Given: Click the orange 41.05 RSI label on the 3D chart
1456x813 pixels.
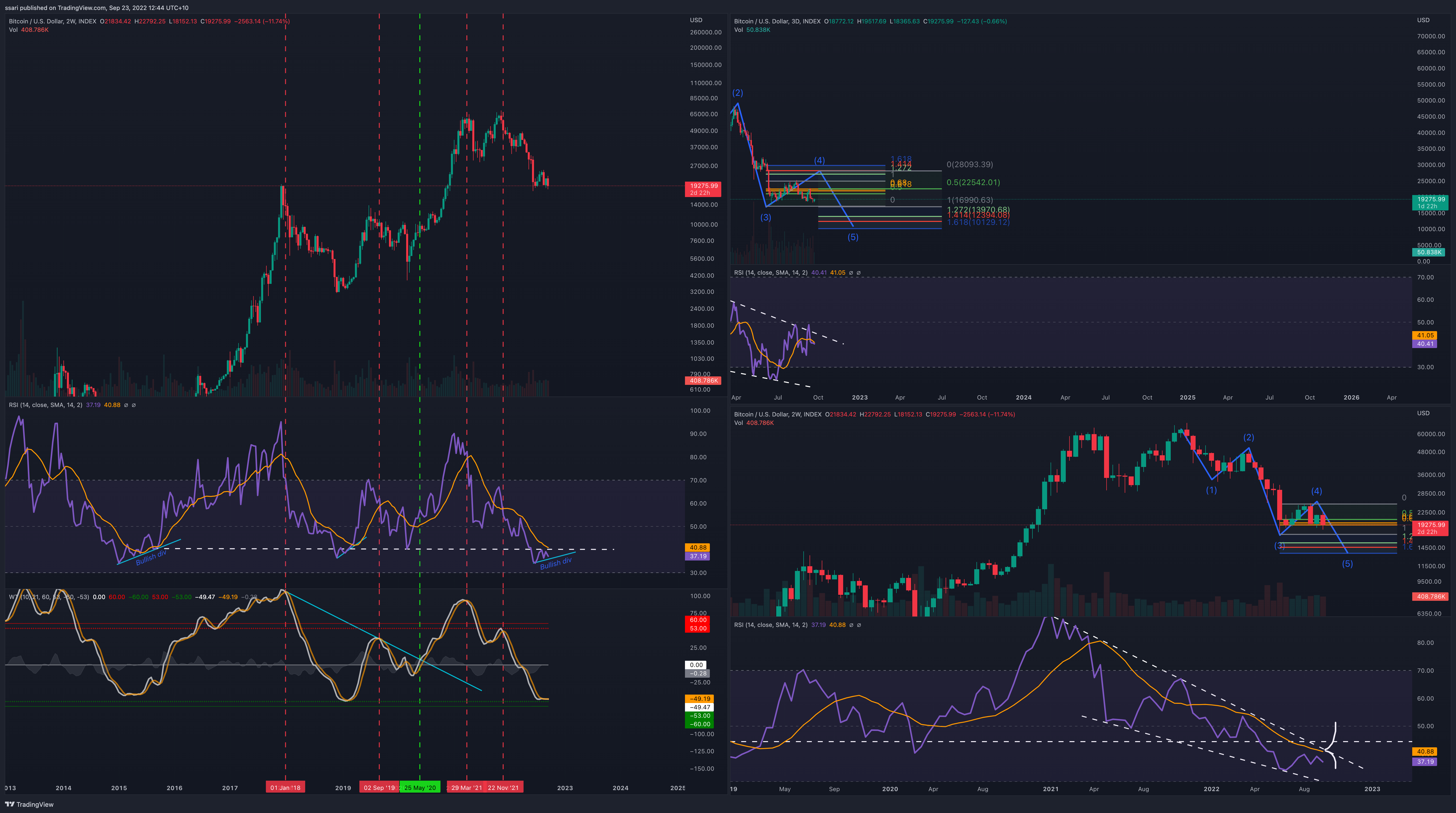Looking at the screenshot, I should click(x=1425, y=335).
